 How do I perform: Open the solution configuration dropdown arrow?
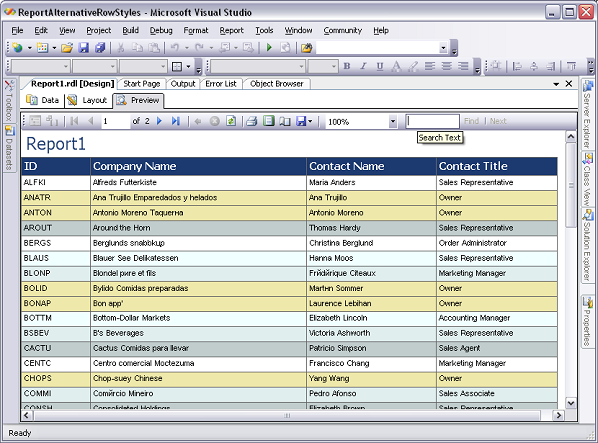coord(443,48)
